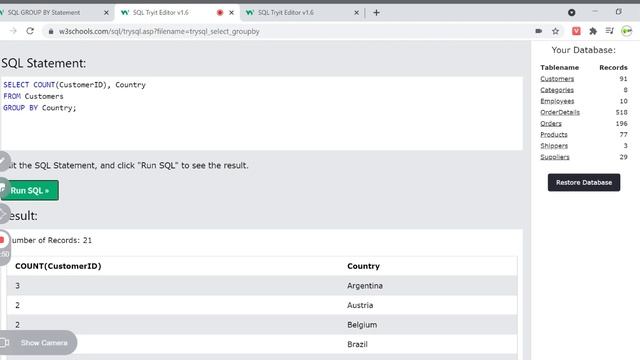Image resolution: width=640 pixels, height=360 pixels.
Task: Click the red recording dot on the tab
Action: pyautogui.click(x=220, y=13)
